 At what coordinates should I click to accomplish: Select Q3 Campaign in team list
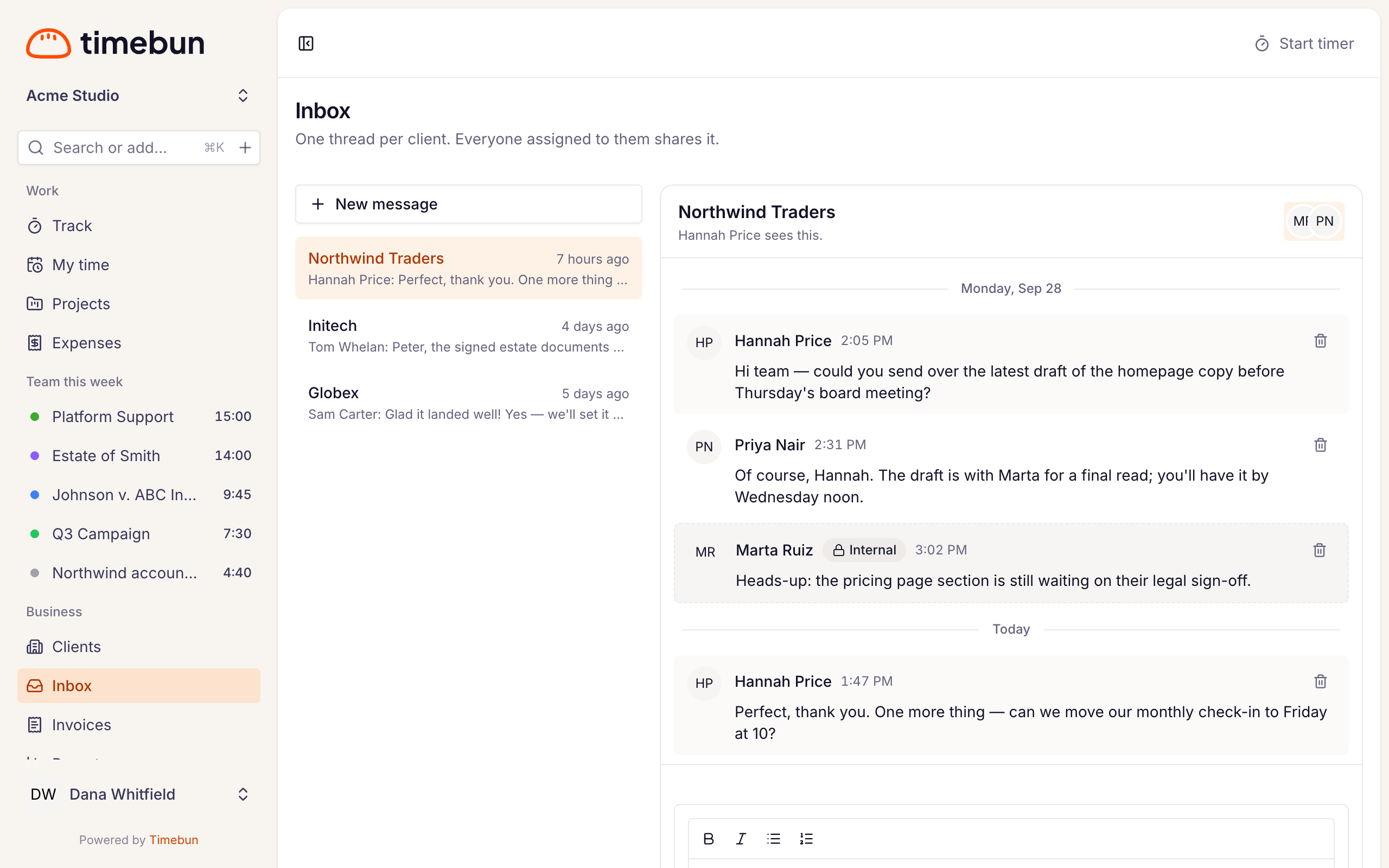[x=139, y=533]
